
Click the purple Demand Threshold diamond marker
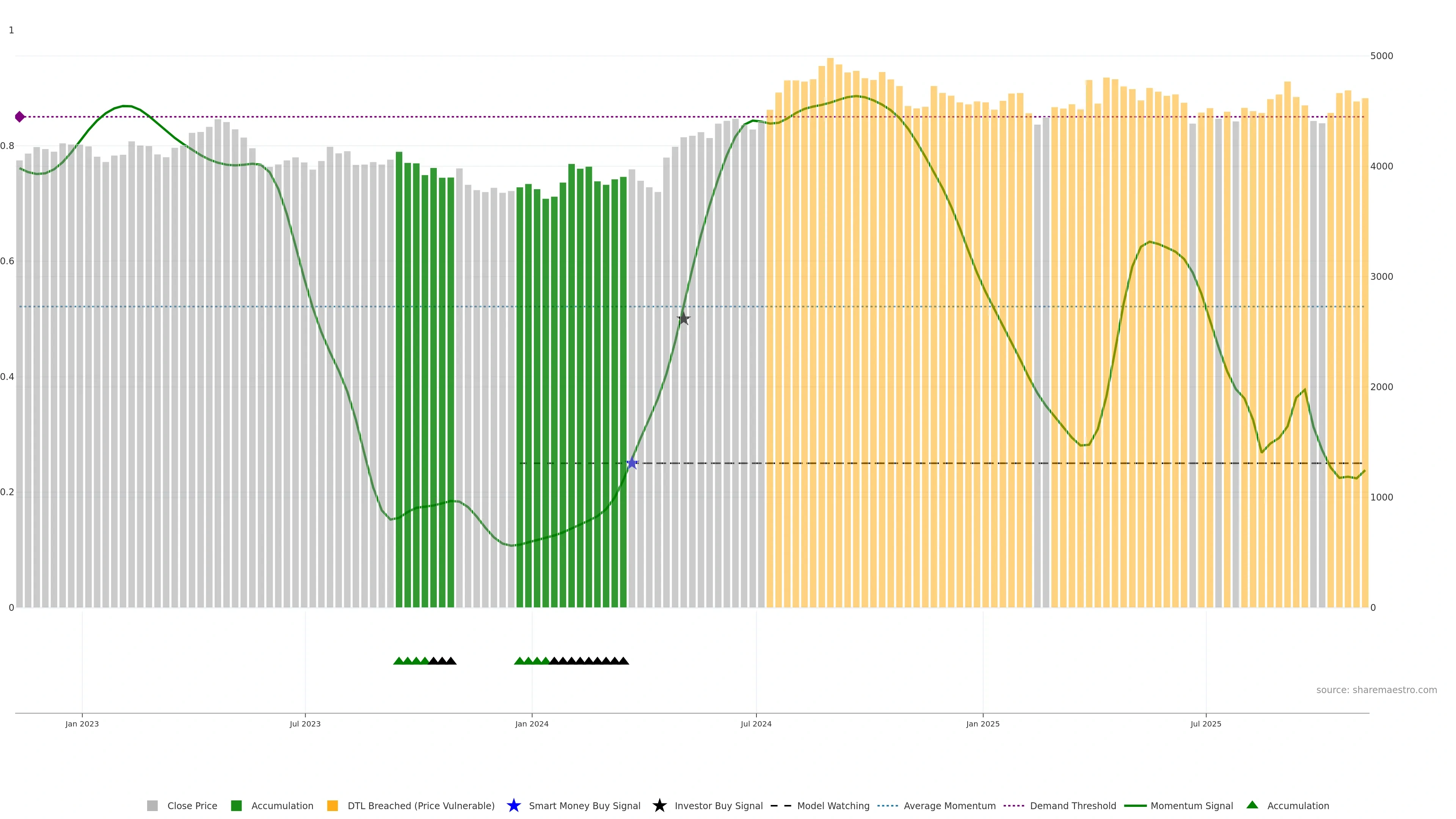20,117
